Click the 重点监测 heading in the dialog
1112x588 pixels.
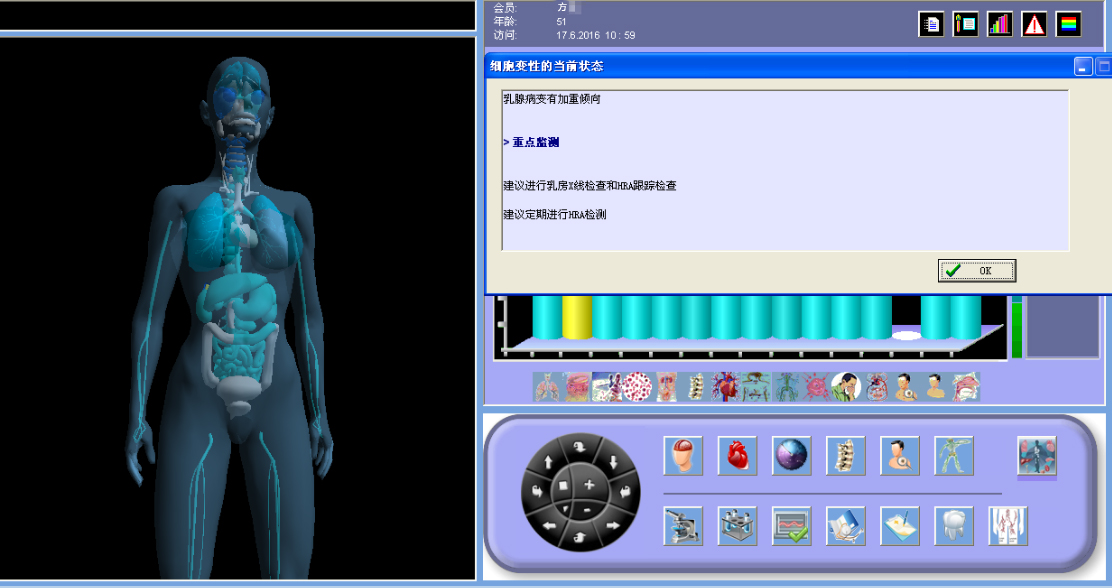[535, 143]
